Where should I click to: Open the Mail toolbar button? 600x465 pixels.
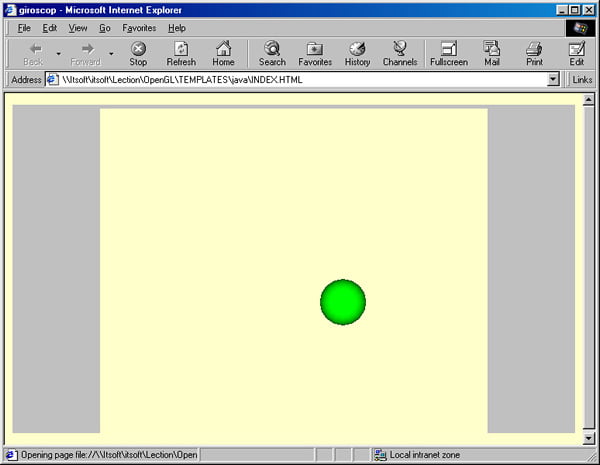492,54
